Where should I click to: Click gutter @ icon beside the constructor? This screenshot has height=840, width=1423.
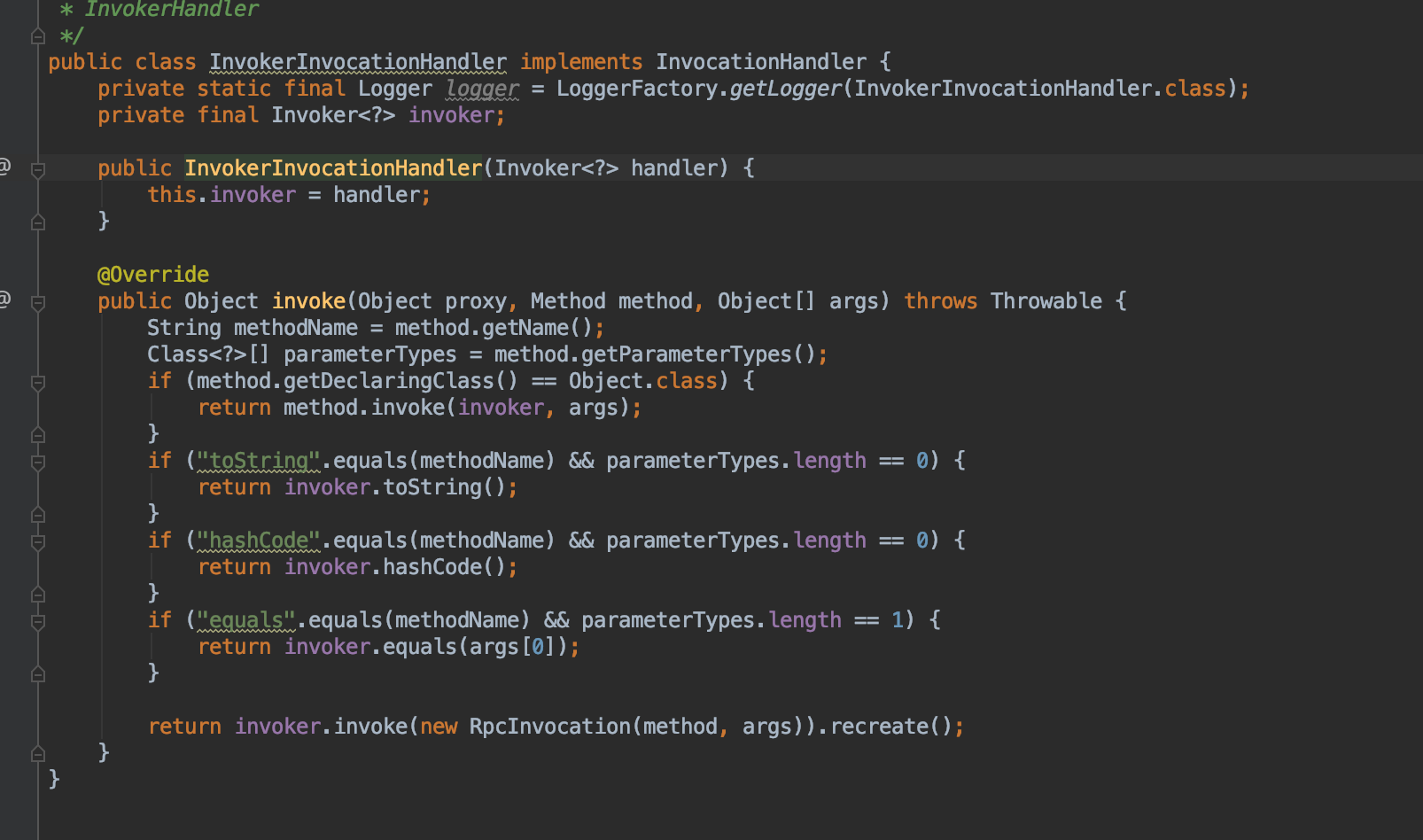[x=4, y=167]
